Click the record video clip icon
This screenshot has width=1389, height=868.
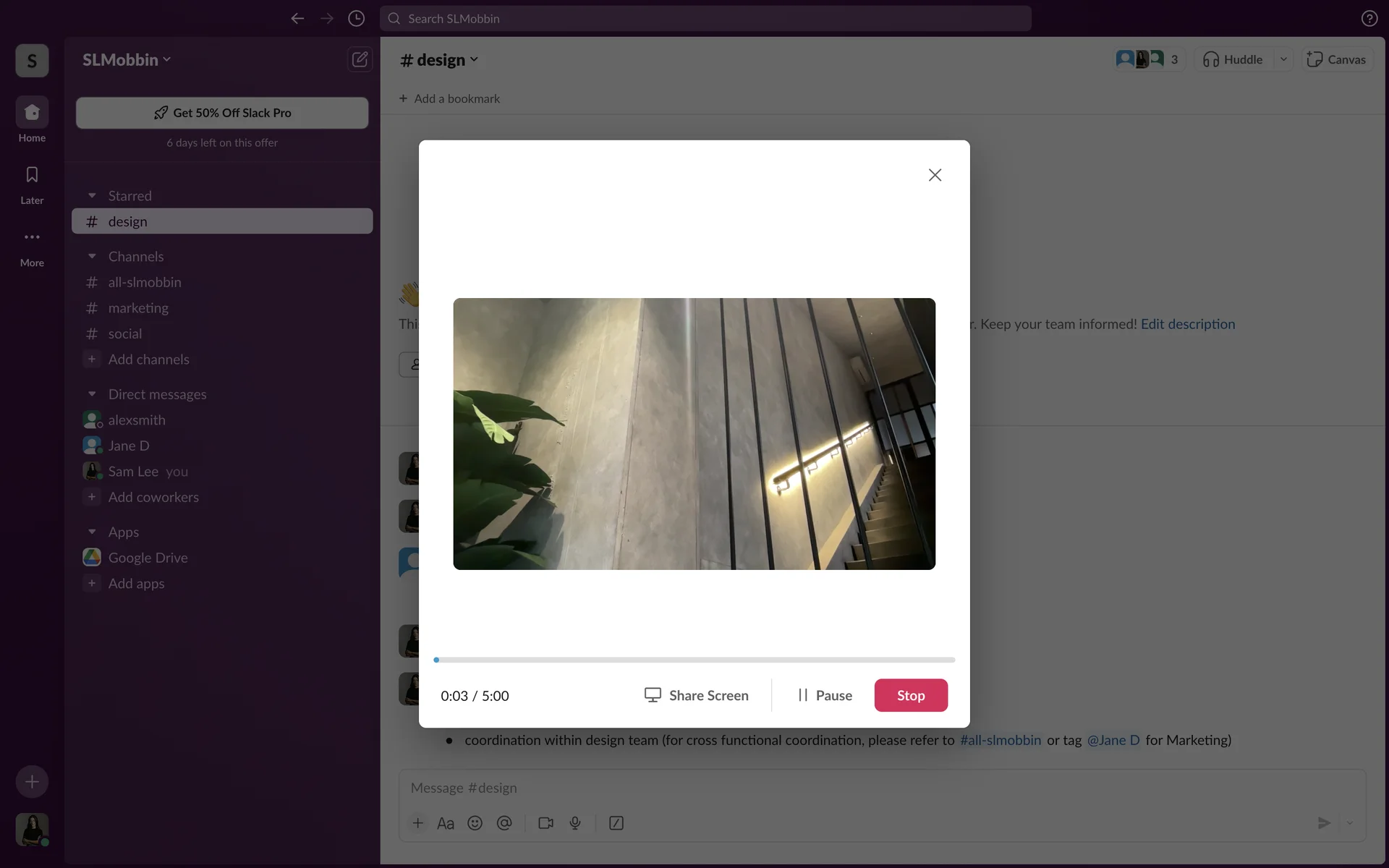click(545, 823)
